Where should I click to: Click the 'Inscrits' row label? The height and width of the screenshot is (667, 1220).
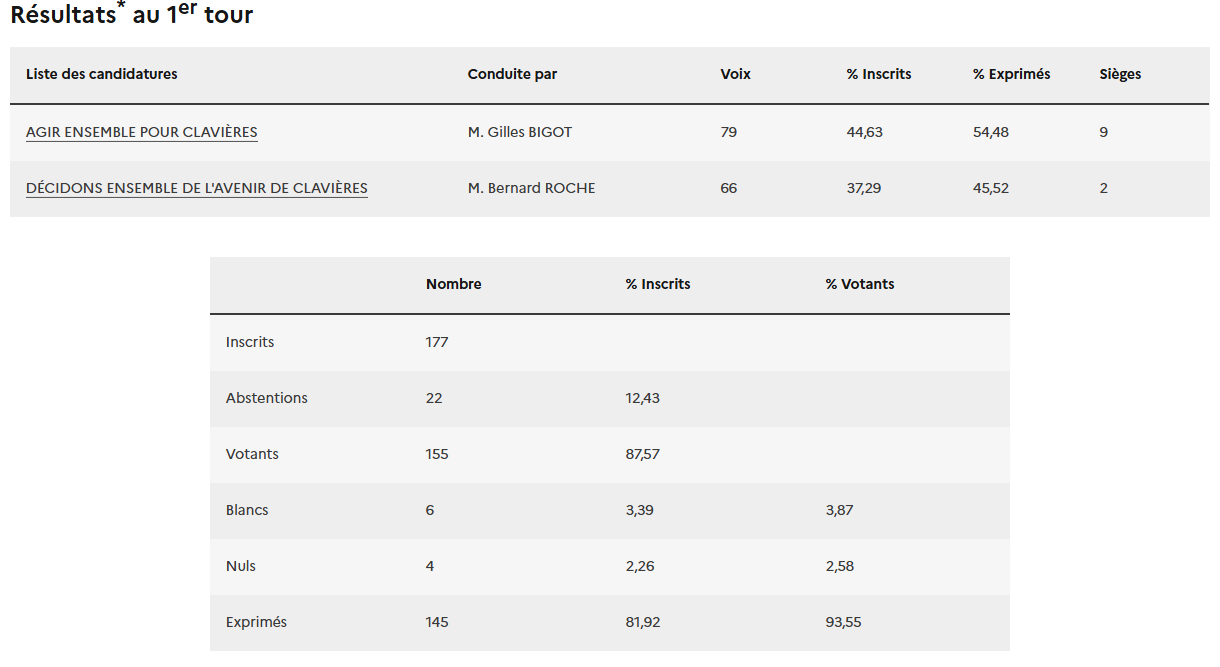[250, 342]
